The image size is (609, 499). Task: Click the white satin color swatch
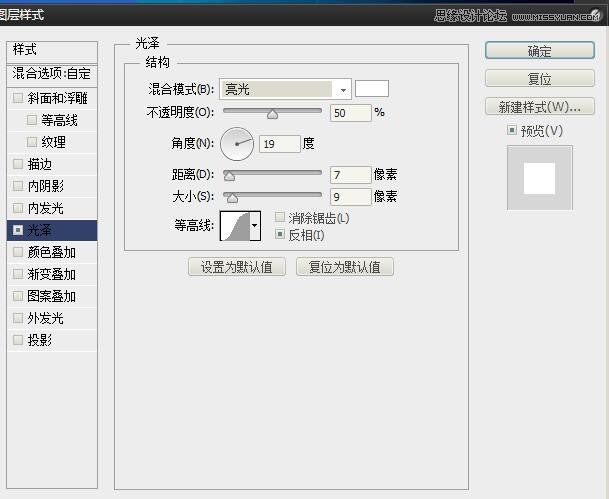pos(371,89)
